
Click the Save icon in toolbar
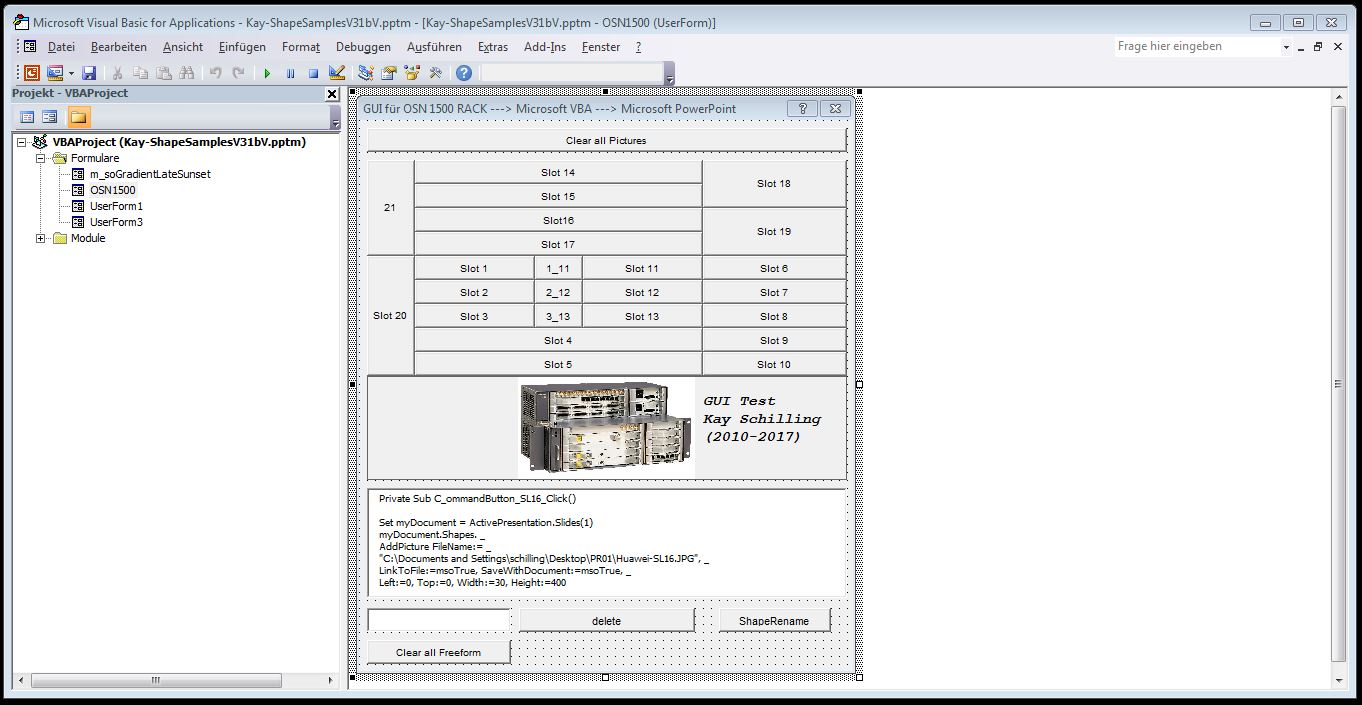click(x=89, y=73)
